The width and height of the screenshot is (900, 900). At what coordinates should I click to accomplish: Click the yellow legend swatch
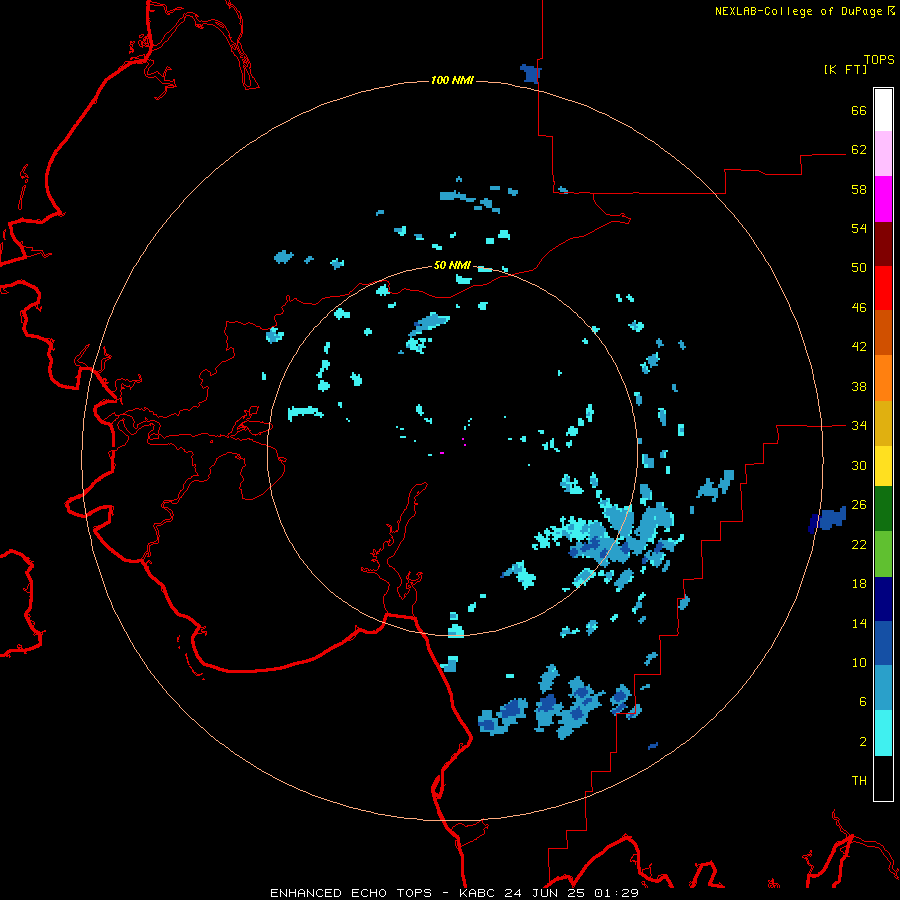pos(883,466)
